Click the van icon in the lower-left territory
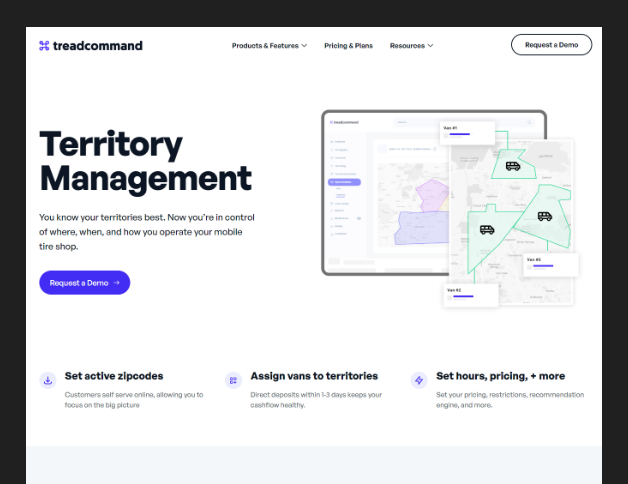 tap(487, 230)
